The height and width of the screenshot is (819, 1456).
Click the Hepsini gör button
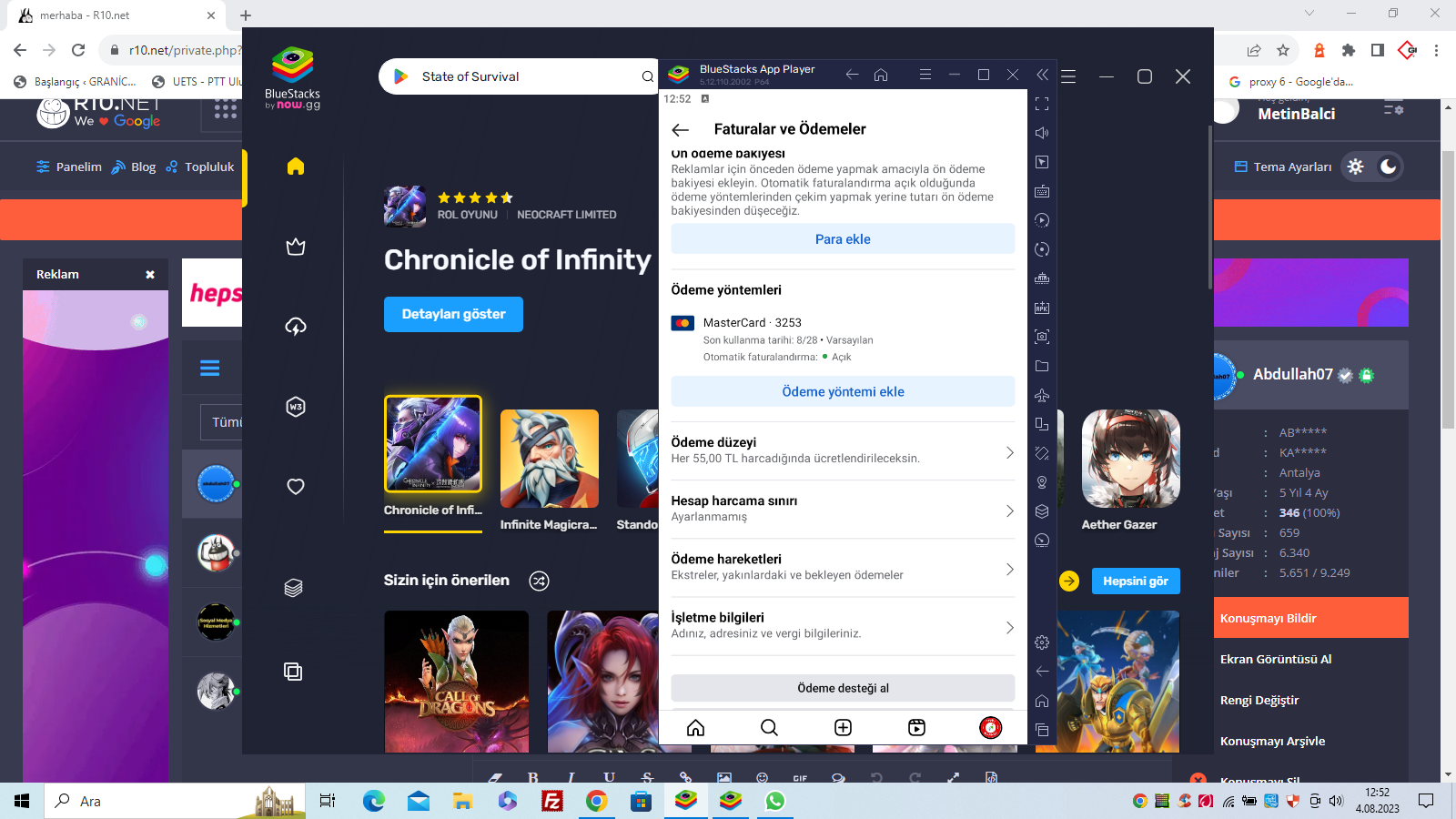[x=1136, y=581]
